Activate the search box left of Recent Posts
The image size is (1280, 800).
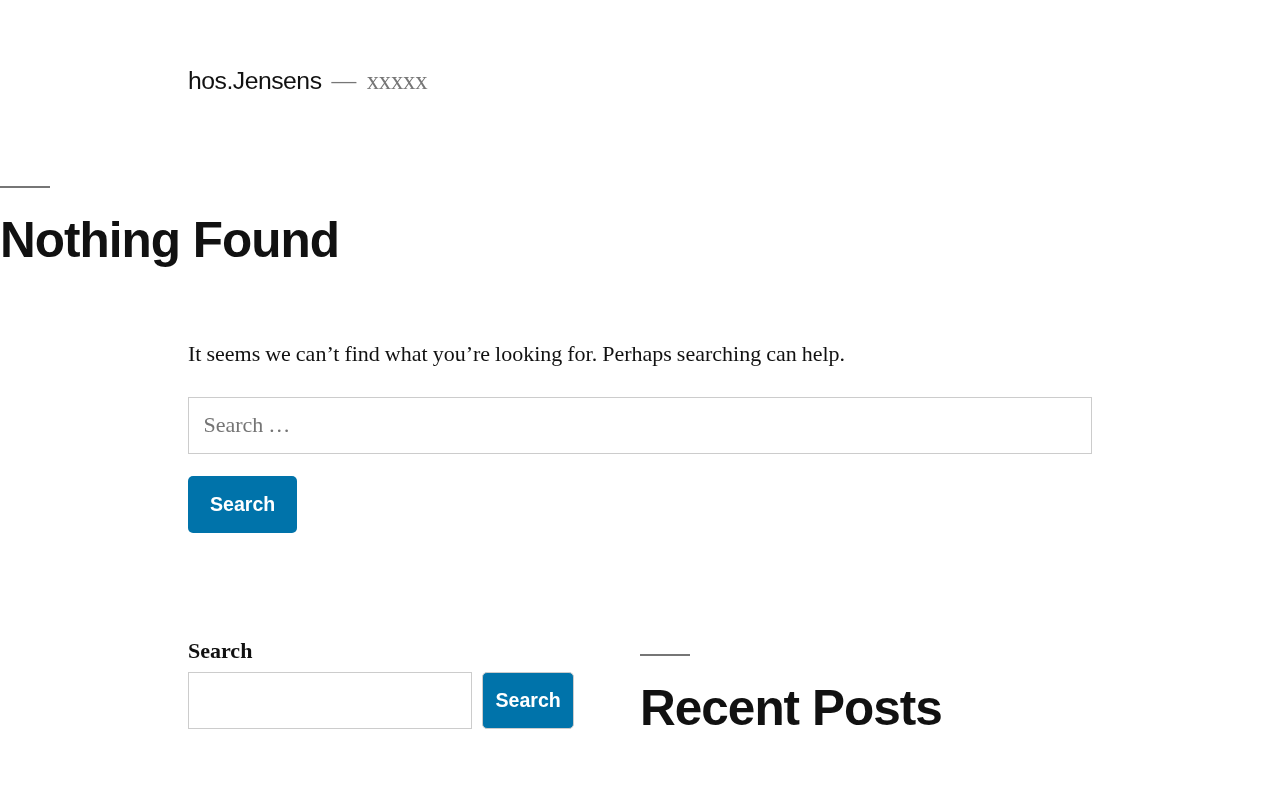coord(330,700)
